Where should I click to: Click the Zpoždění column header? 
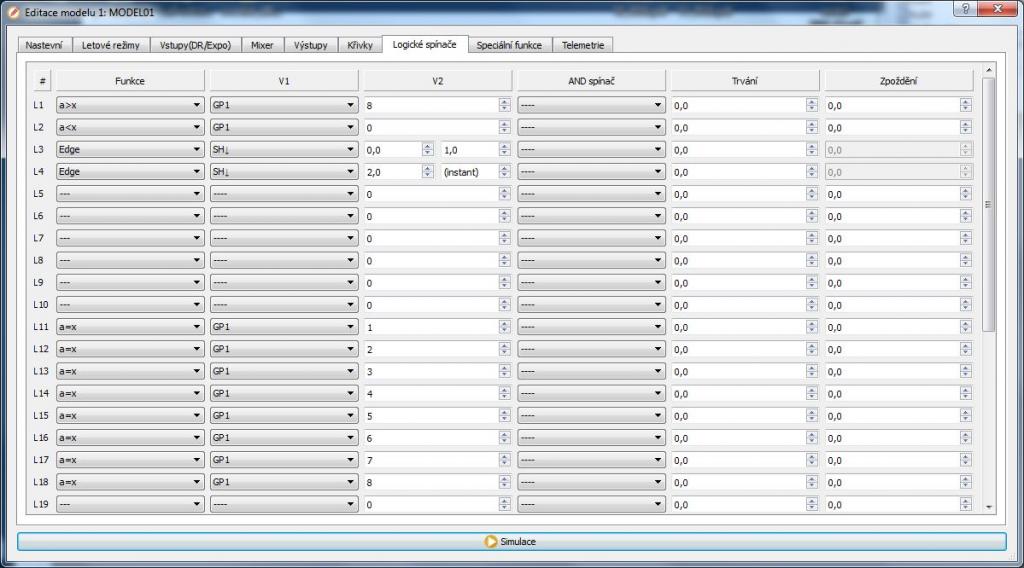tap(898, 81)
